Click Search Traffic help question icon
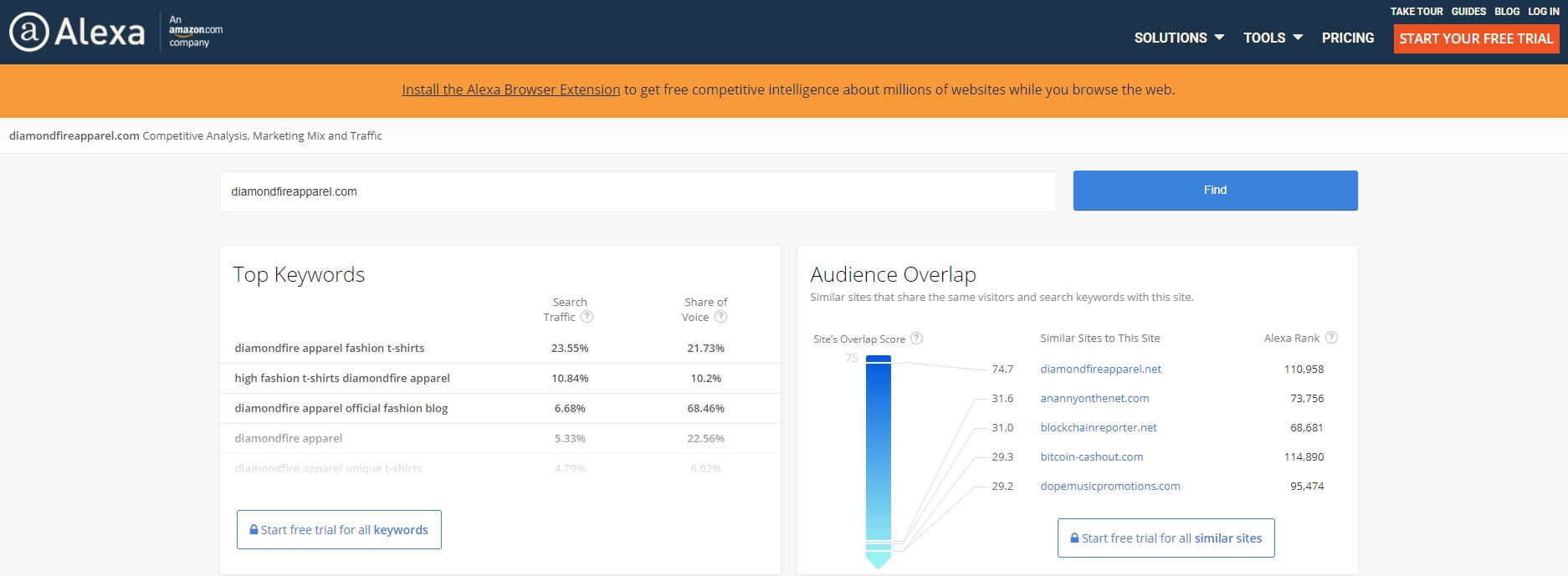The height and width of the screenshot is (576, 1568). point(587,317)
